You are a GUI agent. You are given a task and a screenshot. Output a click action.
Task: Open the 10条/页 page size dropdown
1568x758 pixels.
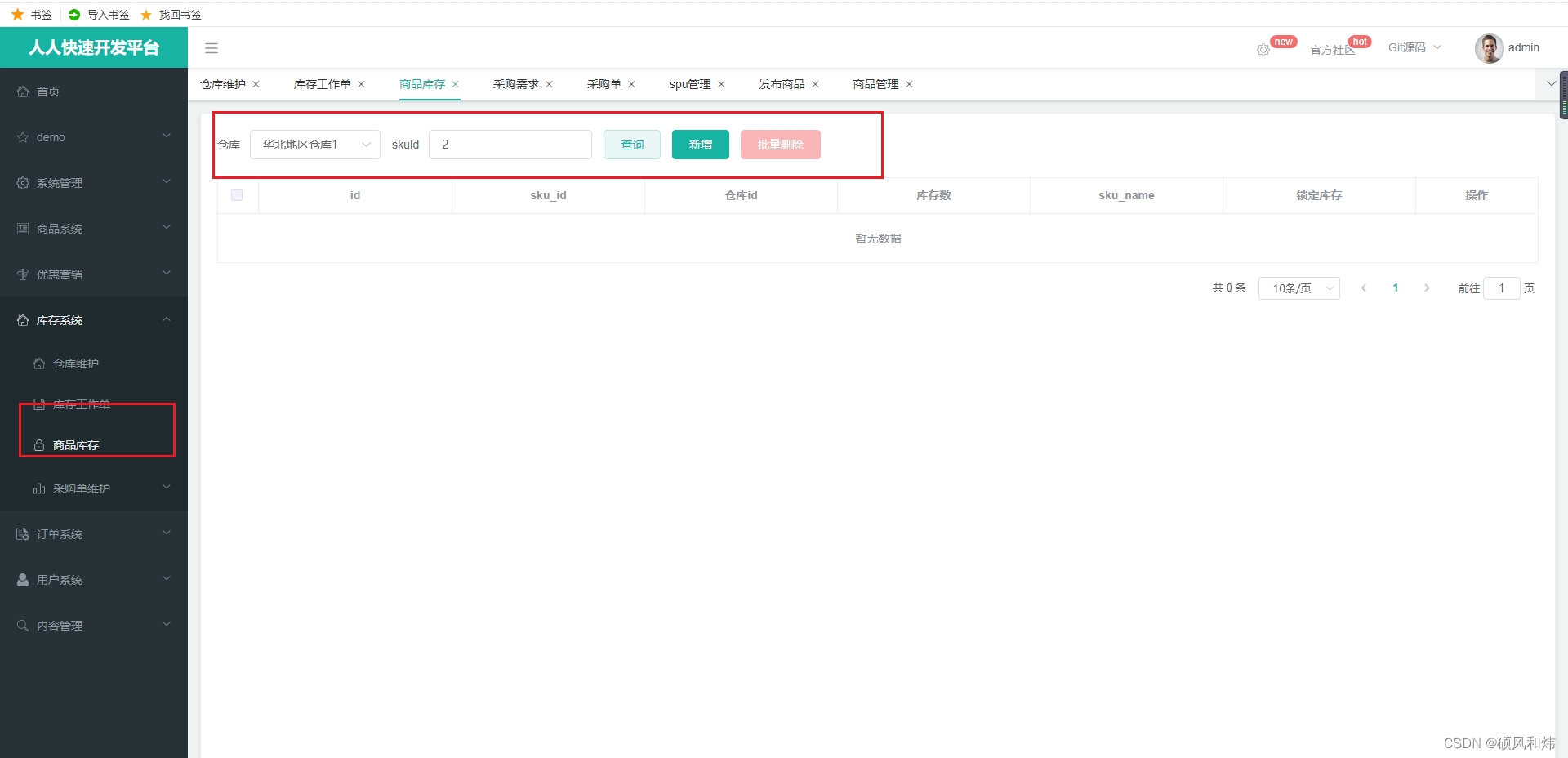click(x=1298, y=288)
